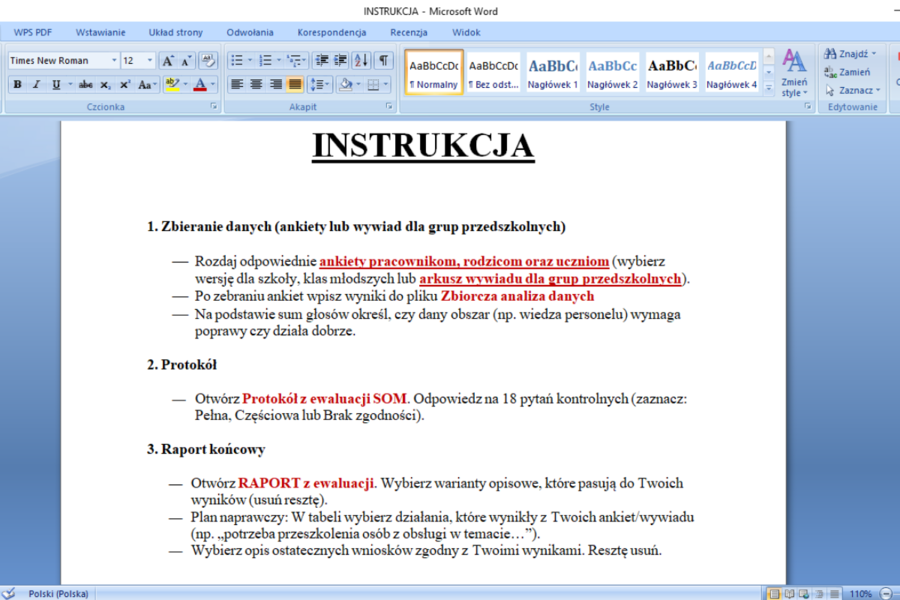Toggle underline formatting
This screenshot has height=600, width=900.
[56, 84]
